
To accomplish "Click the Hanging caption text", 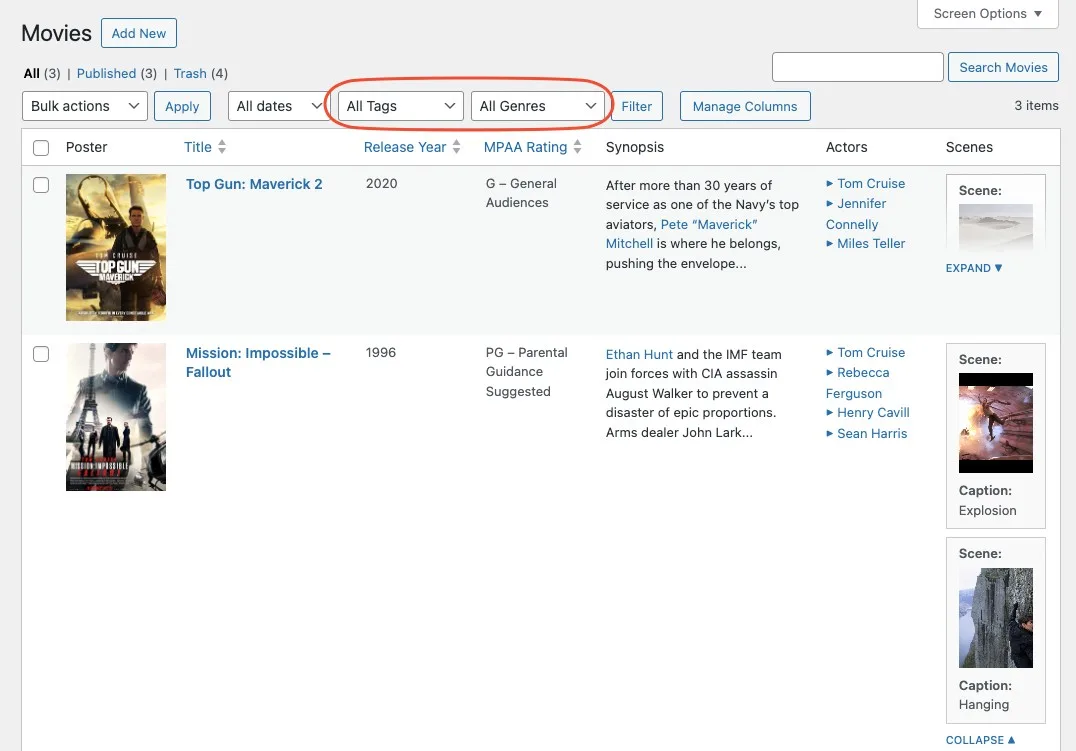I will click(x=984, y=704).
